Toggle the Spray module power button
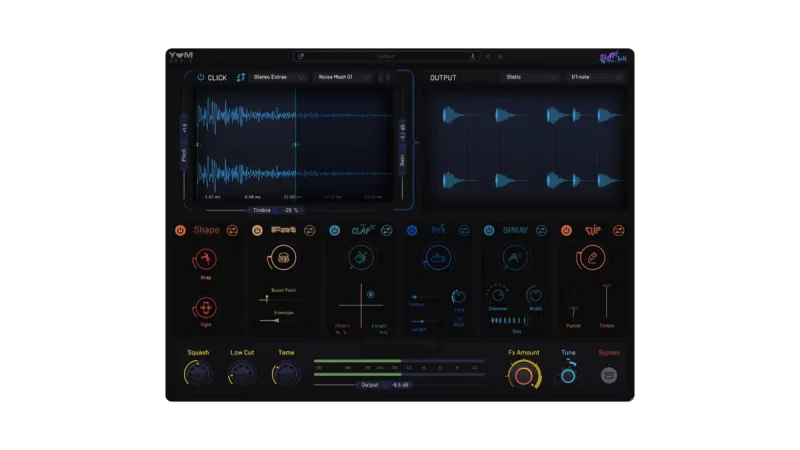Image resolution: width=800 pixels, height=450 pixels. 489,230
